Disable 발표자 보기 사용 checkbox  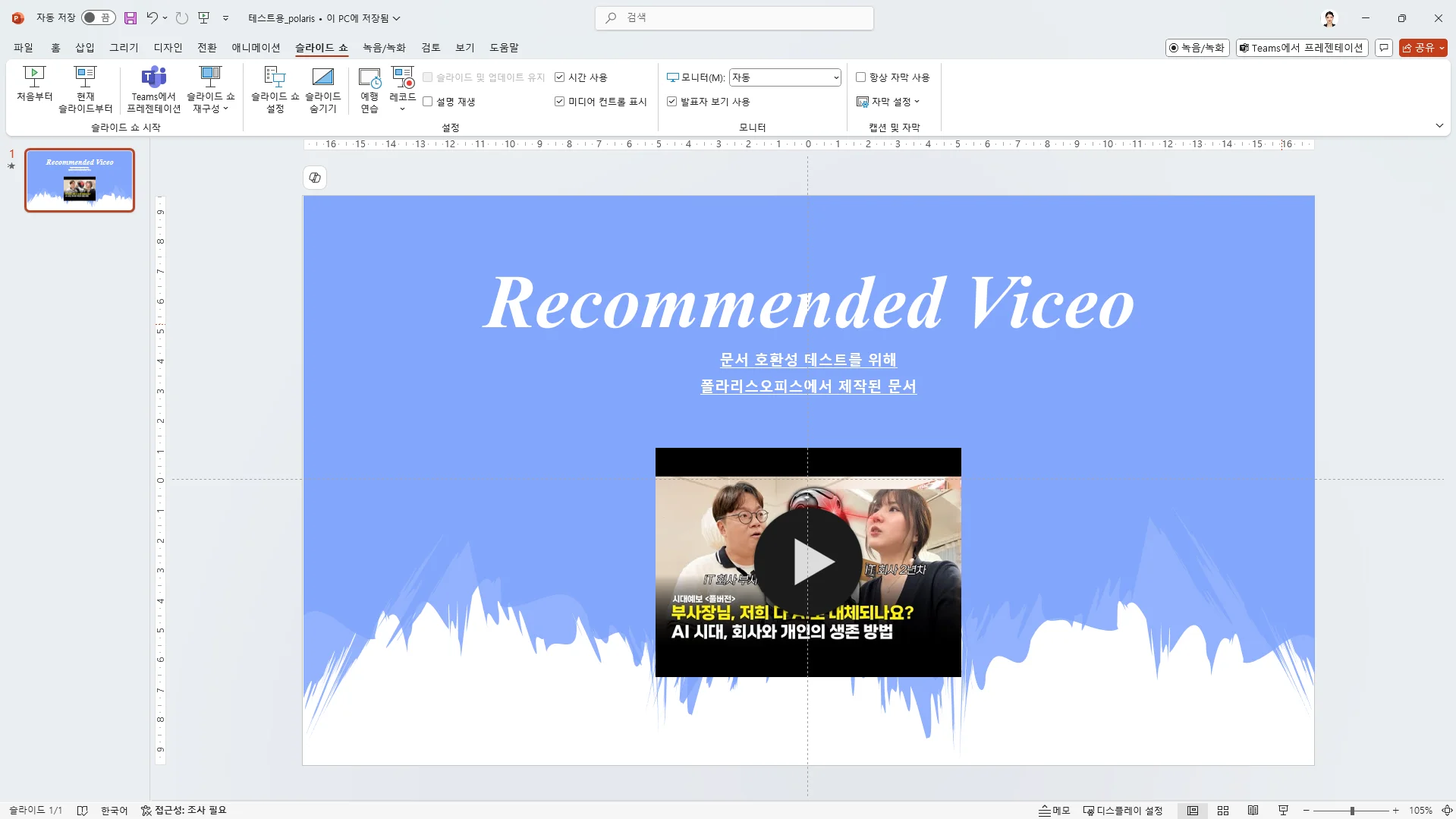coord(671,102)
